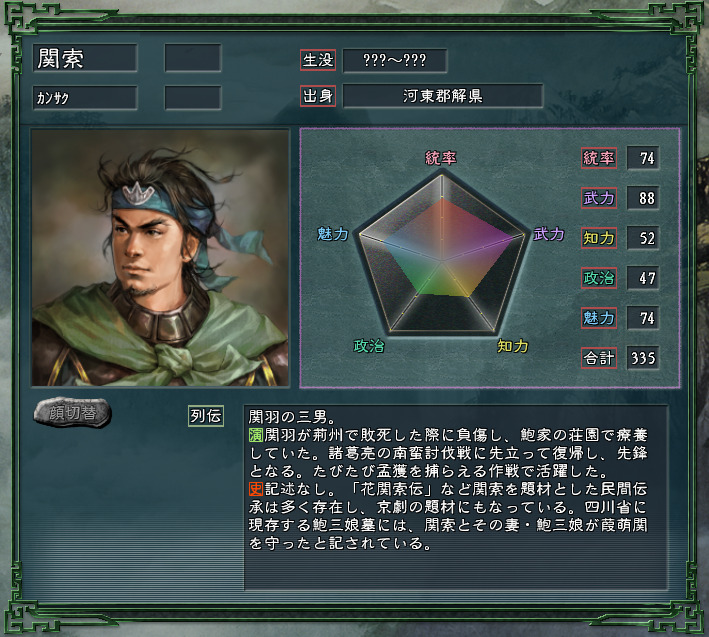Screen dimensions: 709x637
Task: Click the 武力 value 88 box
Action: [643, 198]
